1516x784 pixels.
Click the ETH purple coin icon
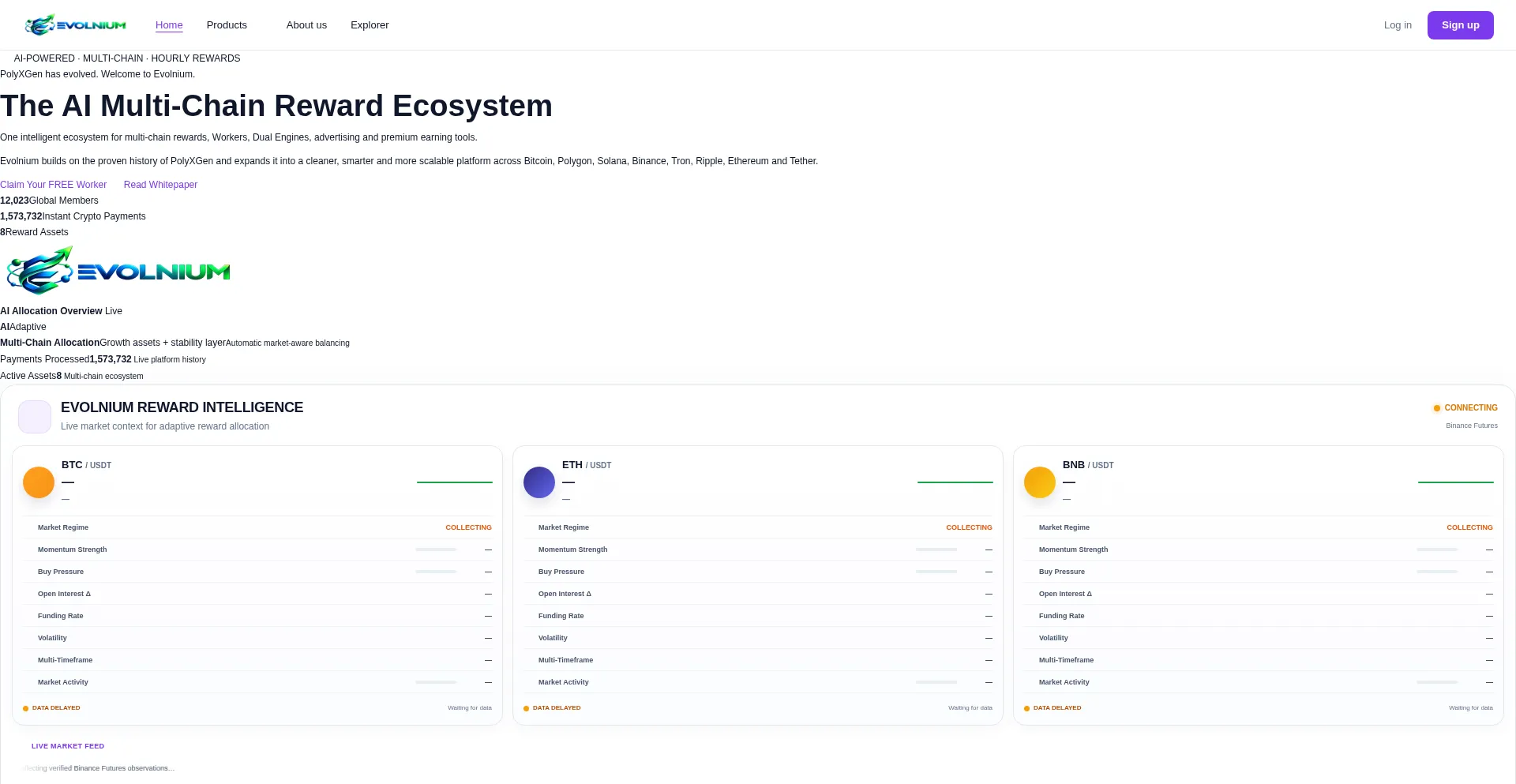(x=539, y=482)
